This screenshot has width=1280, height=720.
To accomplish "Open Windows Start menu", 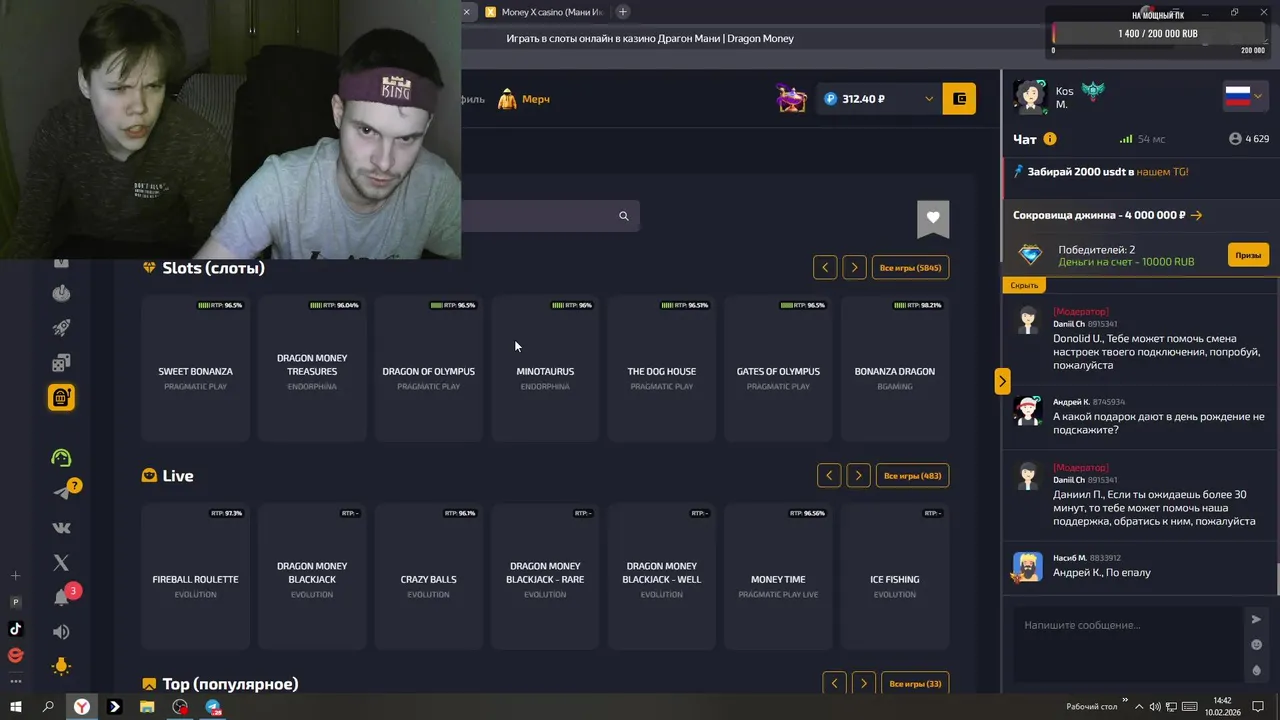I will click(x=16, y=707).
